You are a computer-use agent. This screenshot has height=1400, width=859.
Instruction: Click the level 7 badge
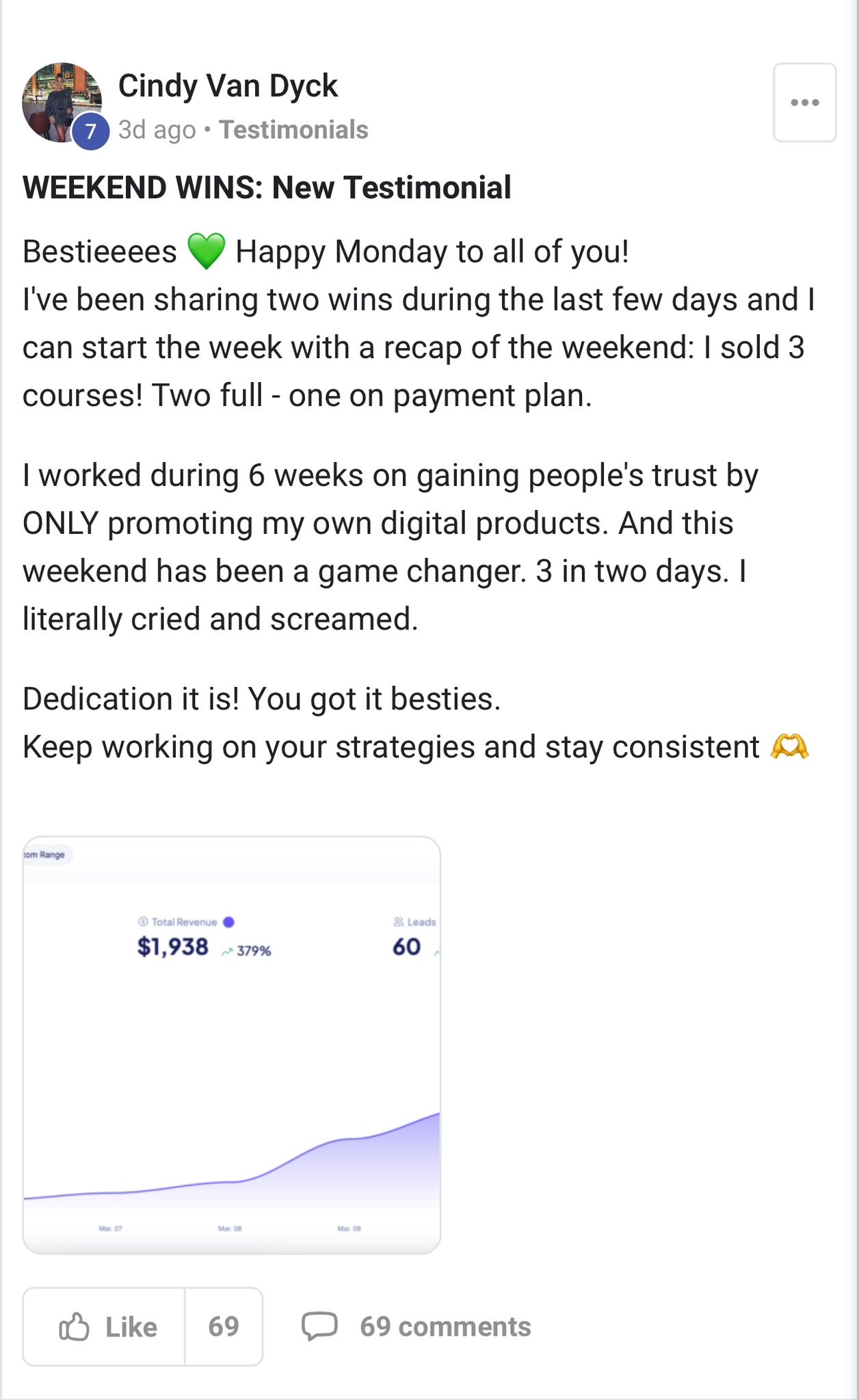click(90, 131)
